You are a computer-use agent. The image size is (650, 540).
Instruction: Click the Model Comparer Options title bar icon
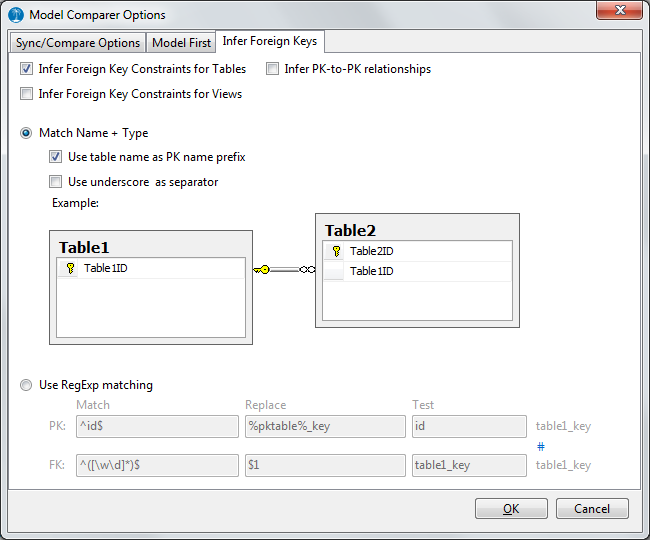(16, 15)
